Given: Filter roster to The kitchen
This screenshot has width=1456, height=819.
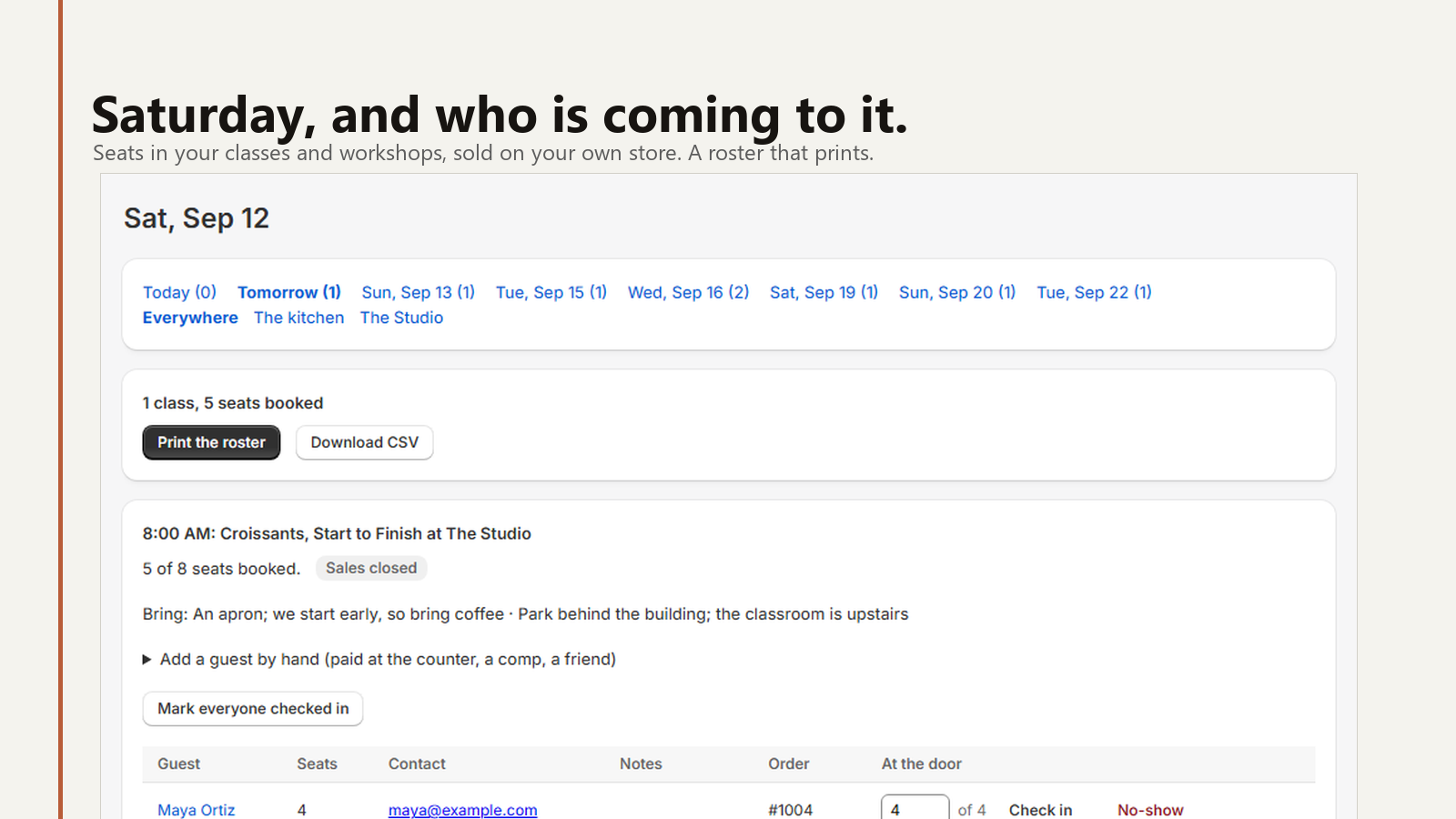Looking at the screenshot, I should click(299, 318).
